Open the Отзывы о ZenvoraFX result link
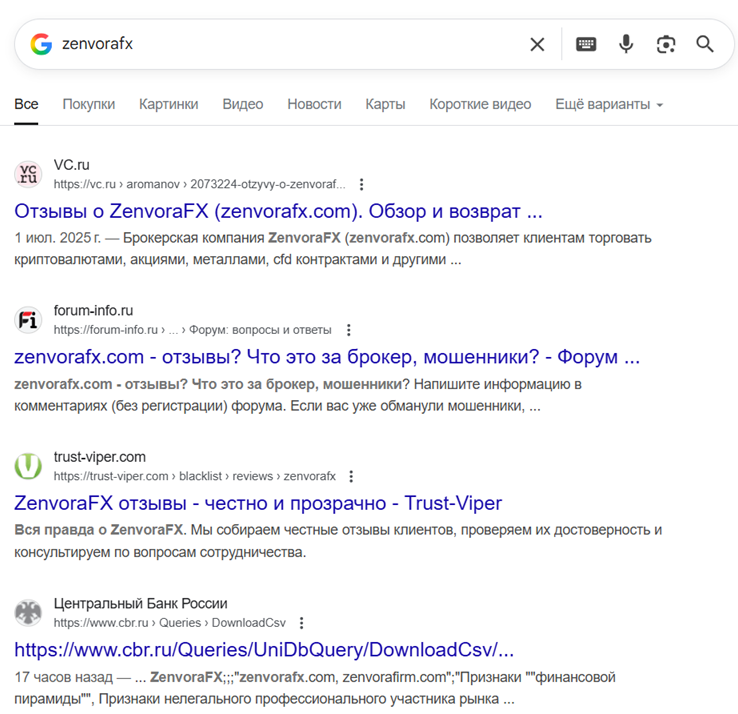738x714 pixels. pyautogui.click(x=278, y=212)
